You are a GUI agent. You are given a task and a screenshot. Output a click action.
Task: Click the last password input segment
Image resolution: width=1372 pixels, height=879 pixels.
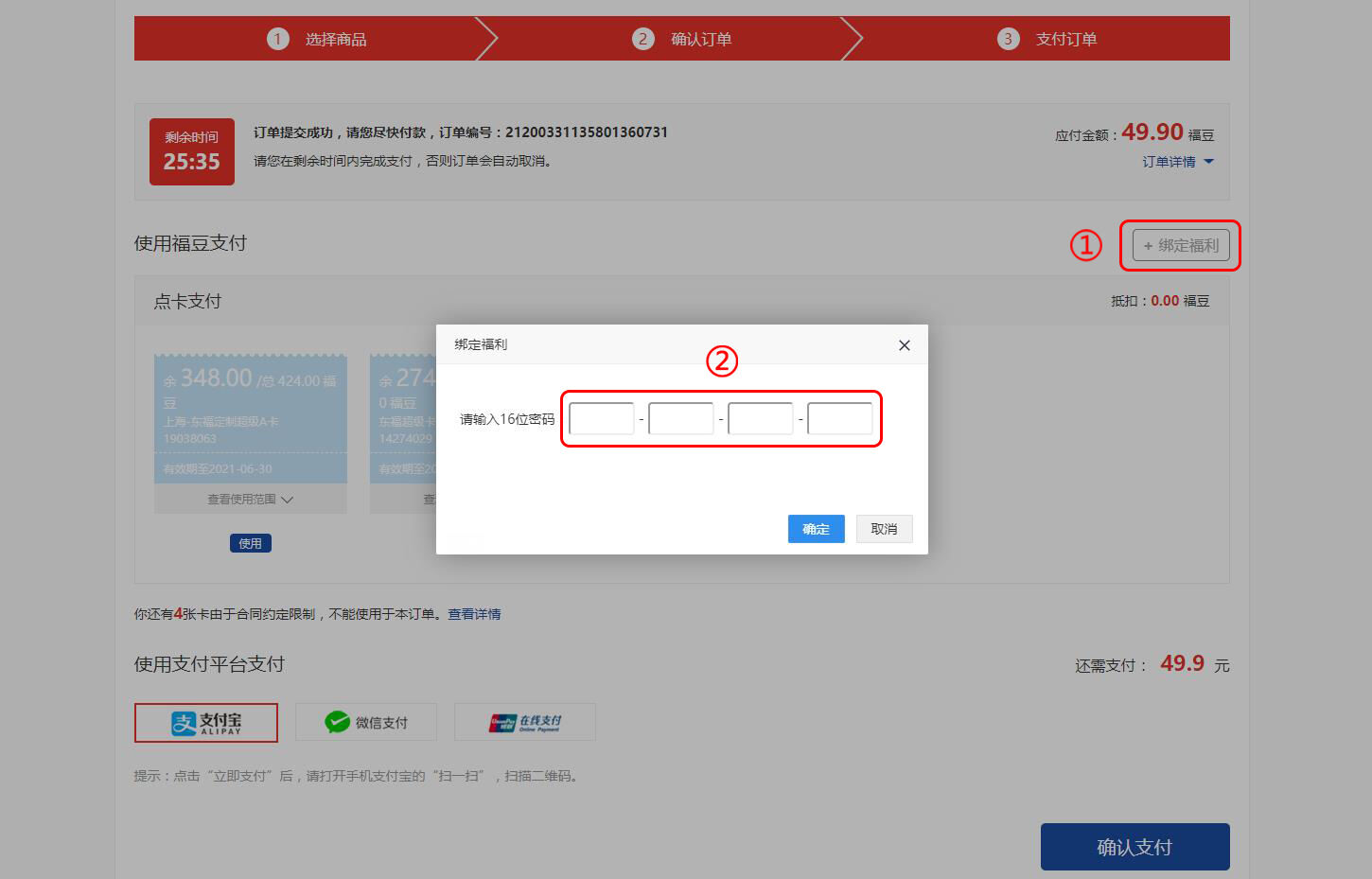840,417
